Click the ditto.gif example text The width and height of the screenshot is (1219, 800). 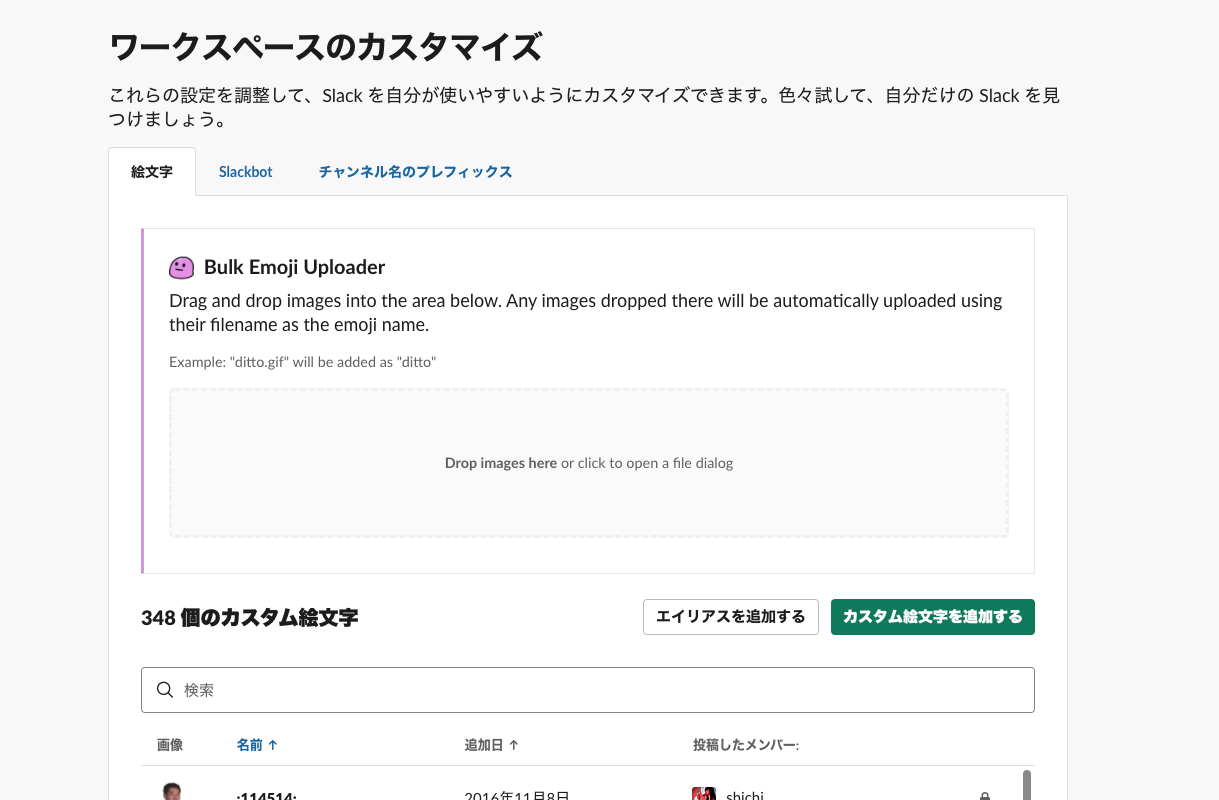(x=303, y=361)
